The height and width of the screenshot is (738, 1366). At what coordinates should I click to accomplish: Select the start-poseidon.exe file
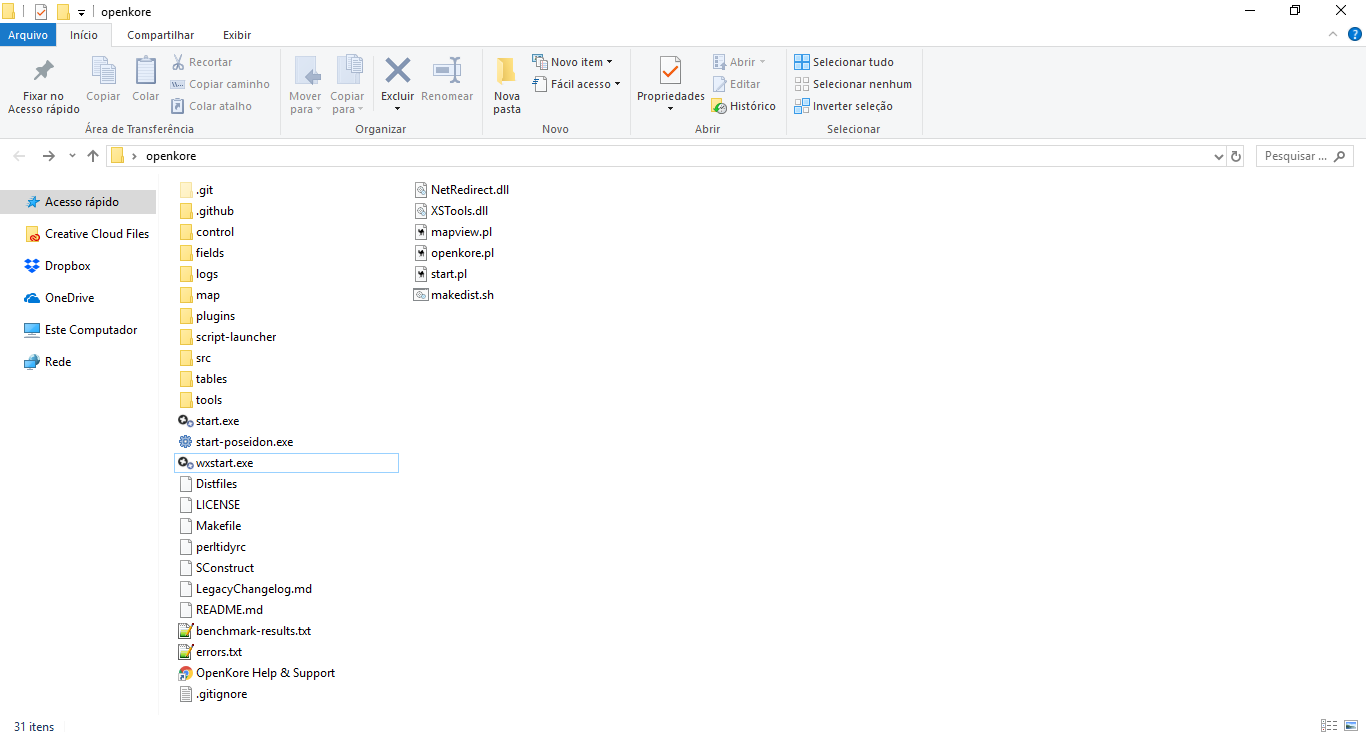[236, 442]
